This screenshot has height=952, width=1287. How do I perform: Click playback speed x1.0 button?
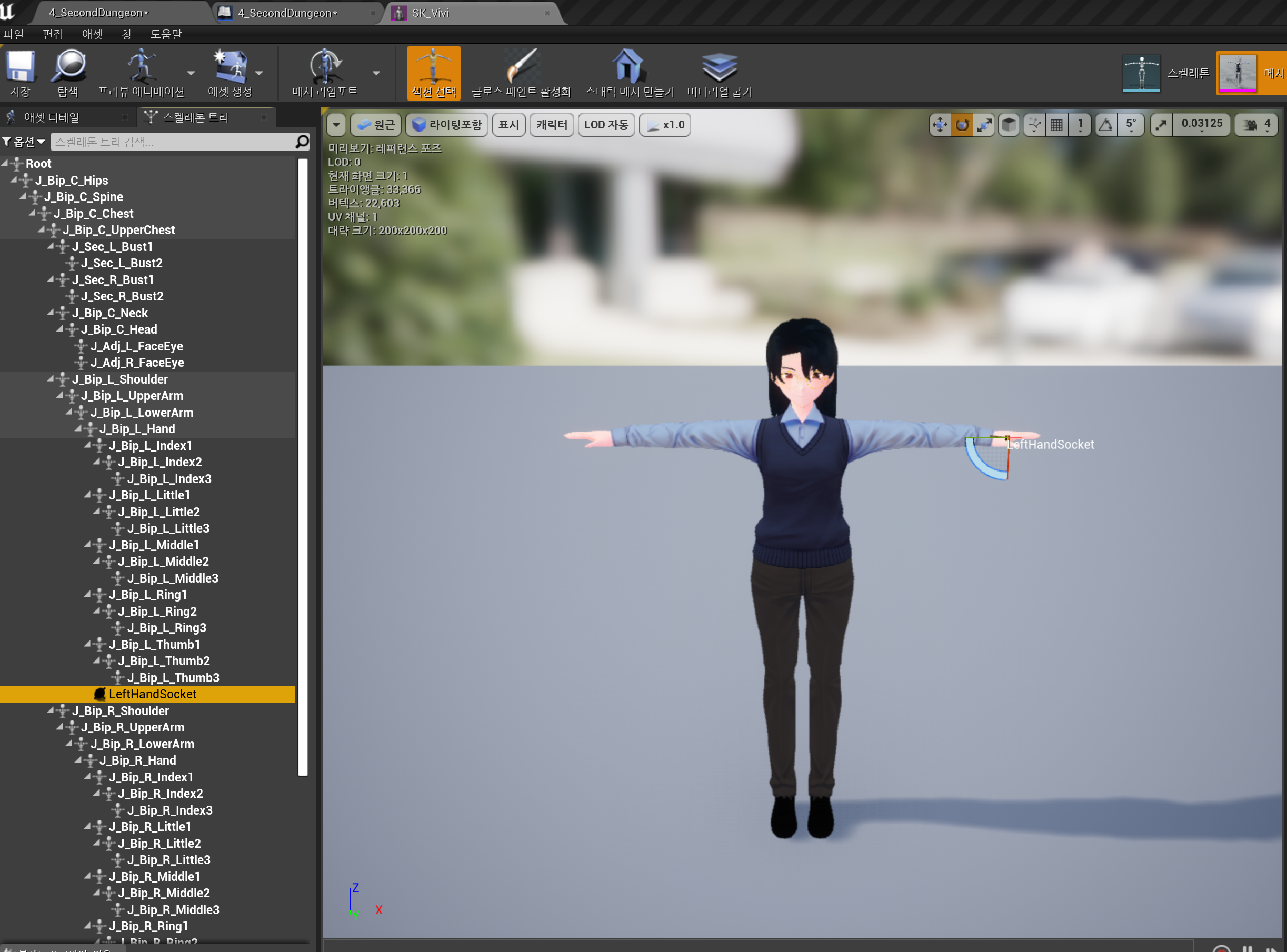pos(665,125)
